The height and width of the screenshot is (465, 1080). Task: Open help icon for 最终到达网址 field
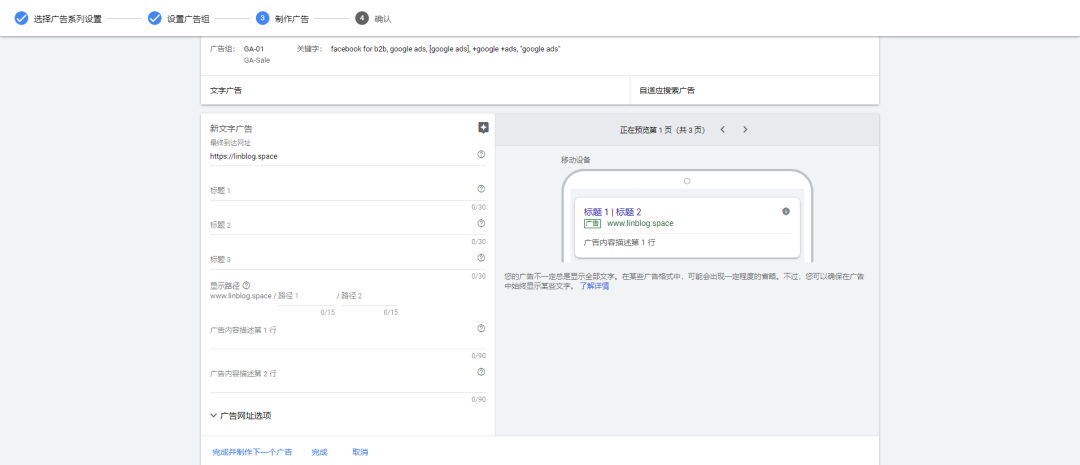(481, 154)
